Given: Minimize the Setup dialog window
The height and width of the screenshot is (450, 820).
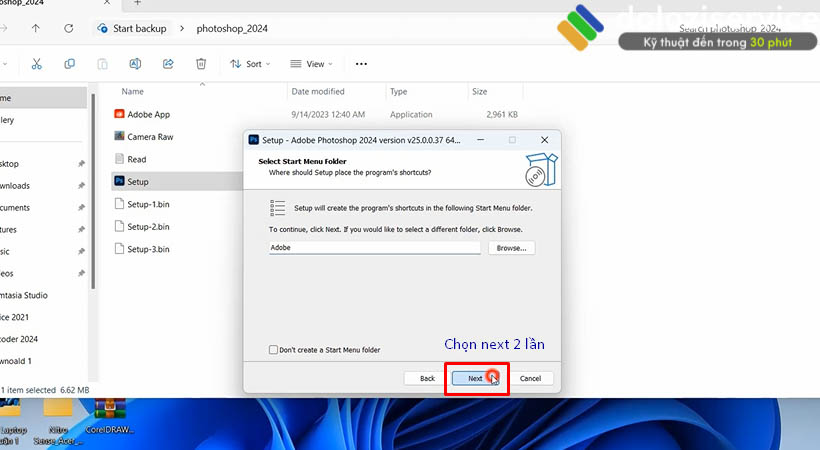Looking at the screenshot, I should [480, 140].
